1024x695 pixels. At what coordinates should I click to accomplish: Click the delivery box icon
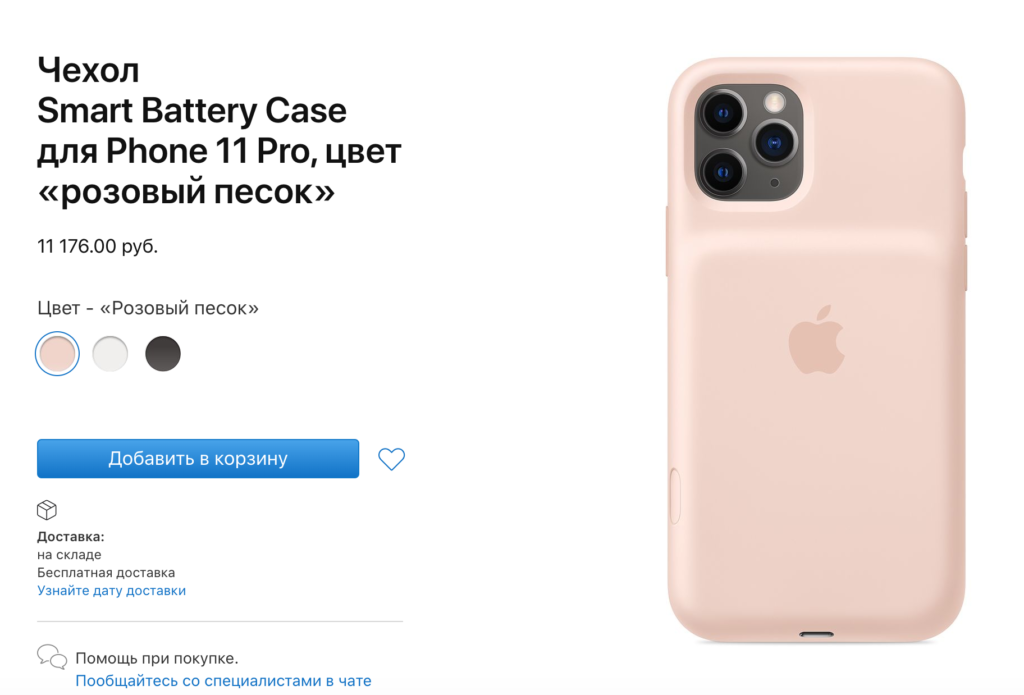click(46, 510)
